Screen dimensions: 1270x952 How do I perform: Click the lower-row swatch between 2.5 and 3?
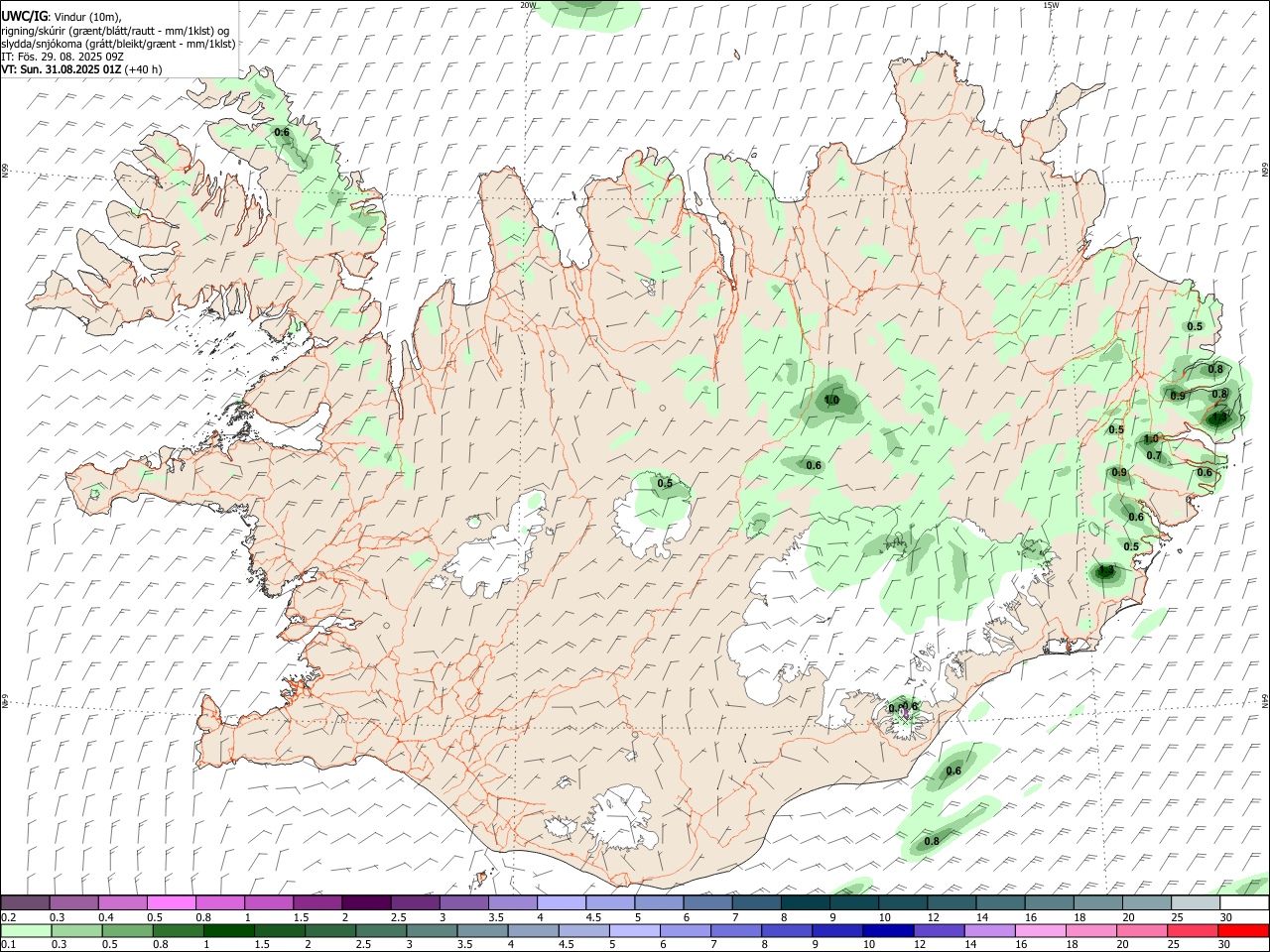[x=382, y=931]
